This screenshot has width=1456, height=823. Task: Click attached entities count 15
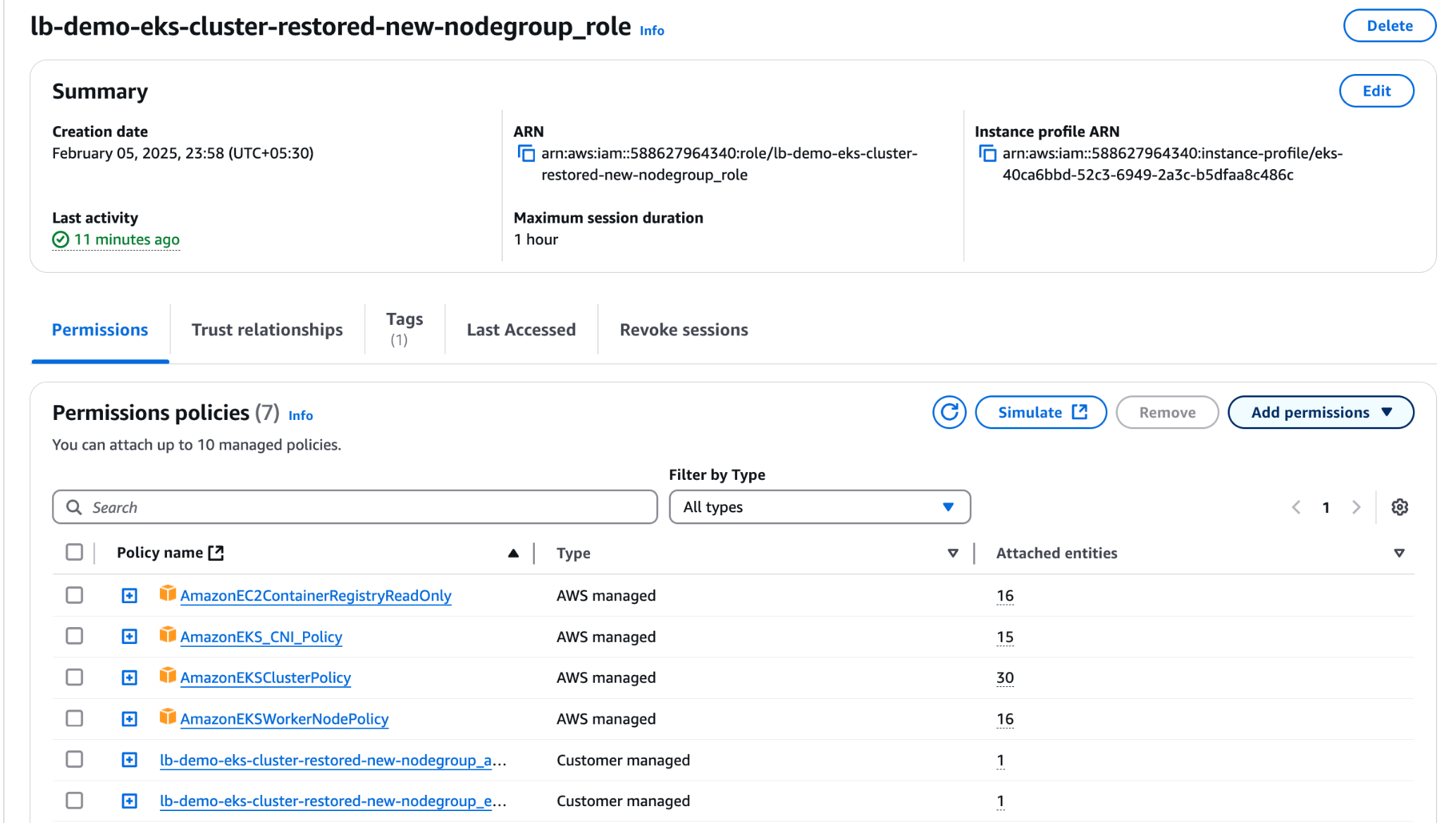pos(1005,637)
